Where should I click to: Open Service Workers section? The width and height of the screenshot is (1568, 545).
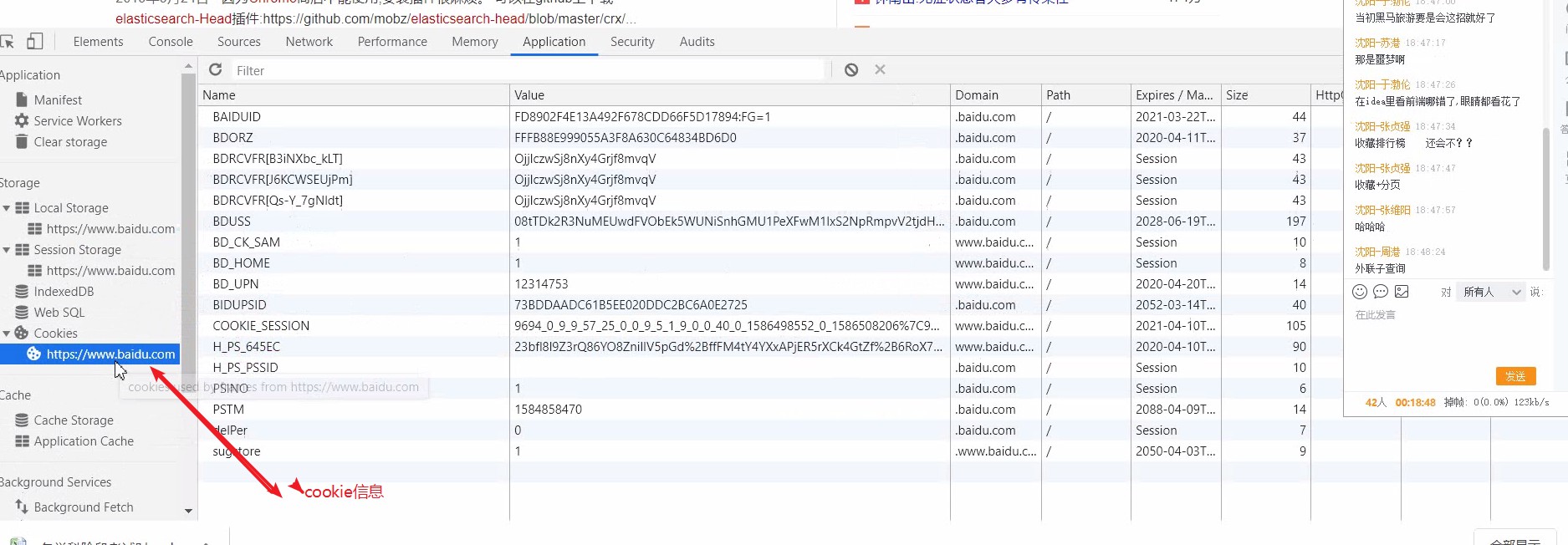click(78, 120)
